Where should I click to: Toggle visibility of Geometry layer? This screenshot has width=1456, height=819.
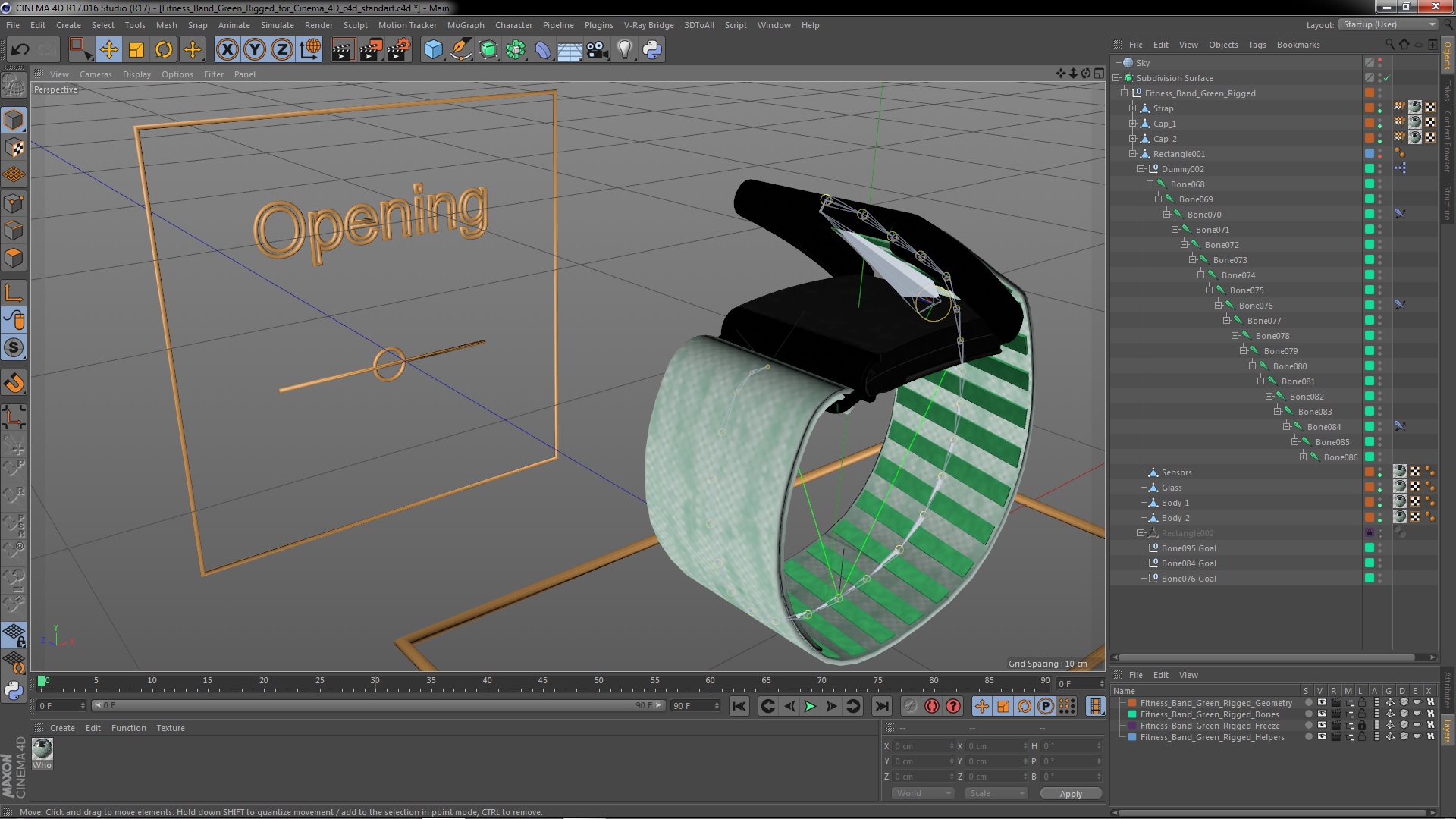1322,703
